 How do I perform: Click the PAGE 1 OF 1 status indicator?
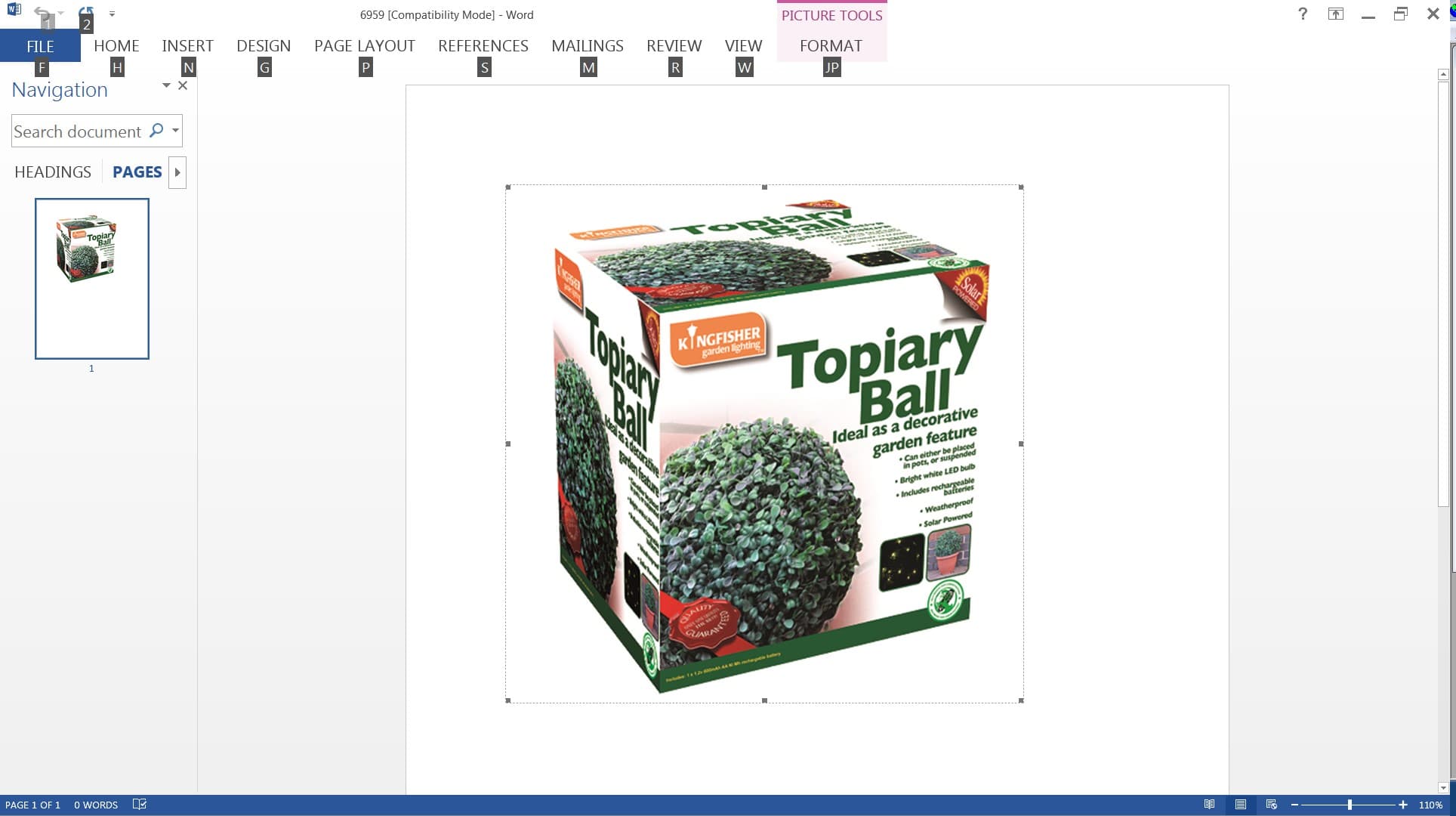(32, 805)
